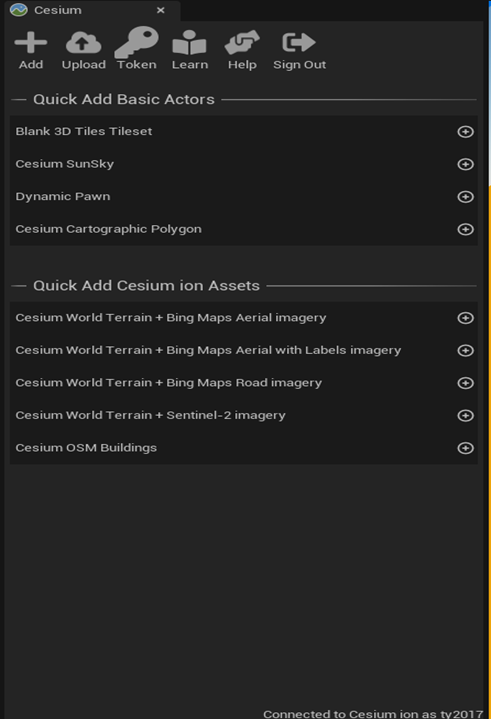The height and width of the screenshot is (719, 491).
Task: Close the Cesium tab
Action: (160, 10)
